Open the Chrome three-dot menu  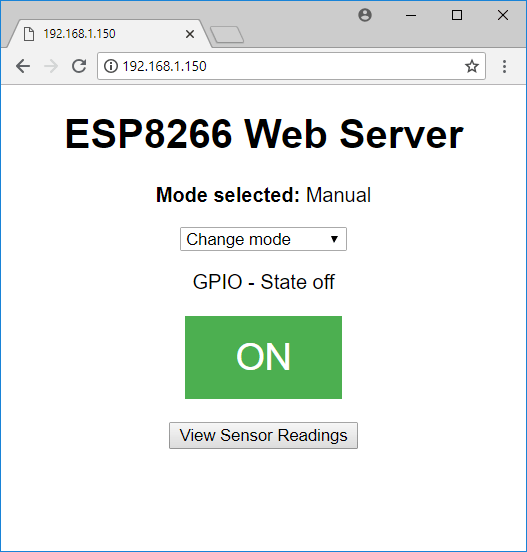point(504,66)
